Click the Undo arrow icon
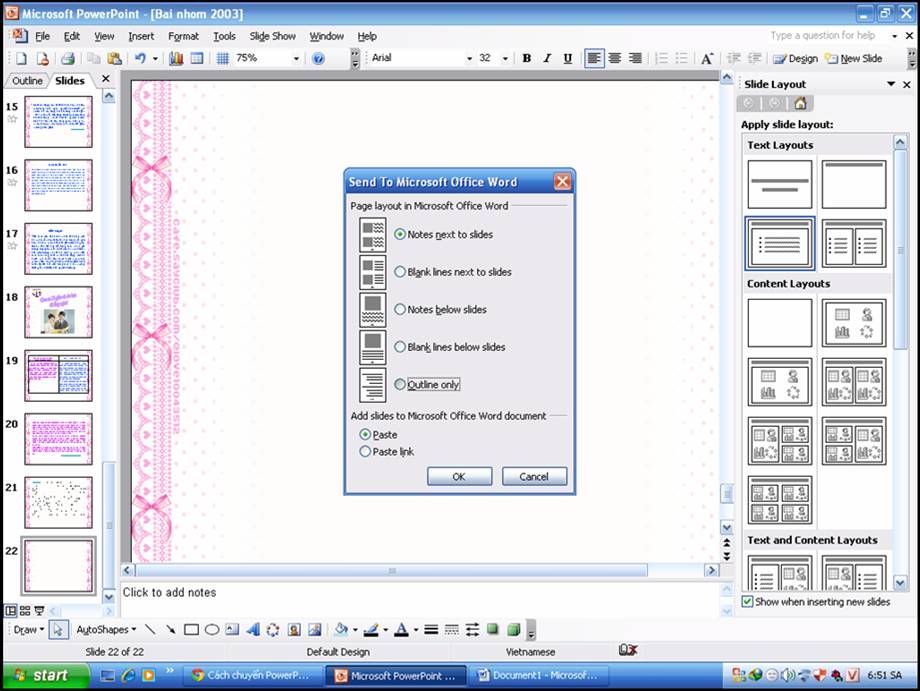This screenshot has width=920, height=691. click(140, 59)
